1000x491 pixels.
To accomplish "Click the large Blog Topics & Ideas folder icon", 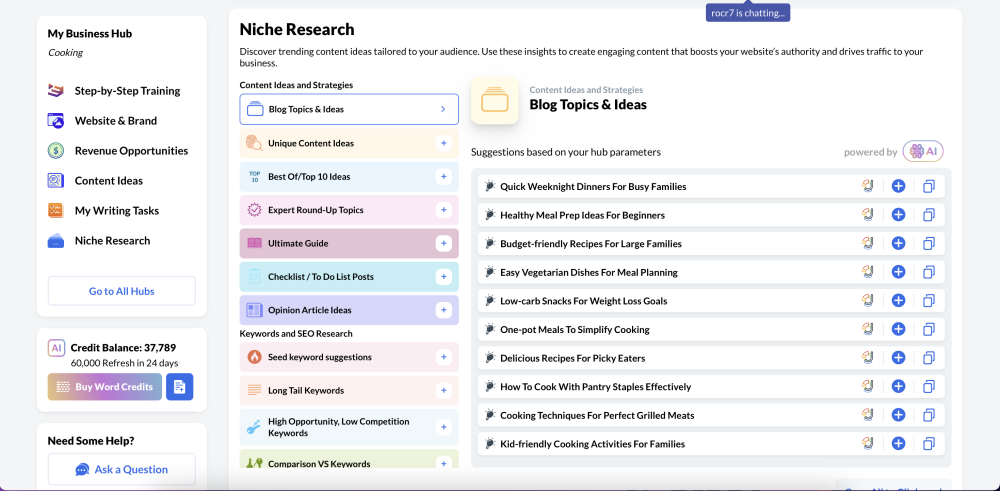I will (494, 101).
